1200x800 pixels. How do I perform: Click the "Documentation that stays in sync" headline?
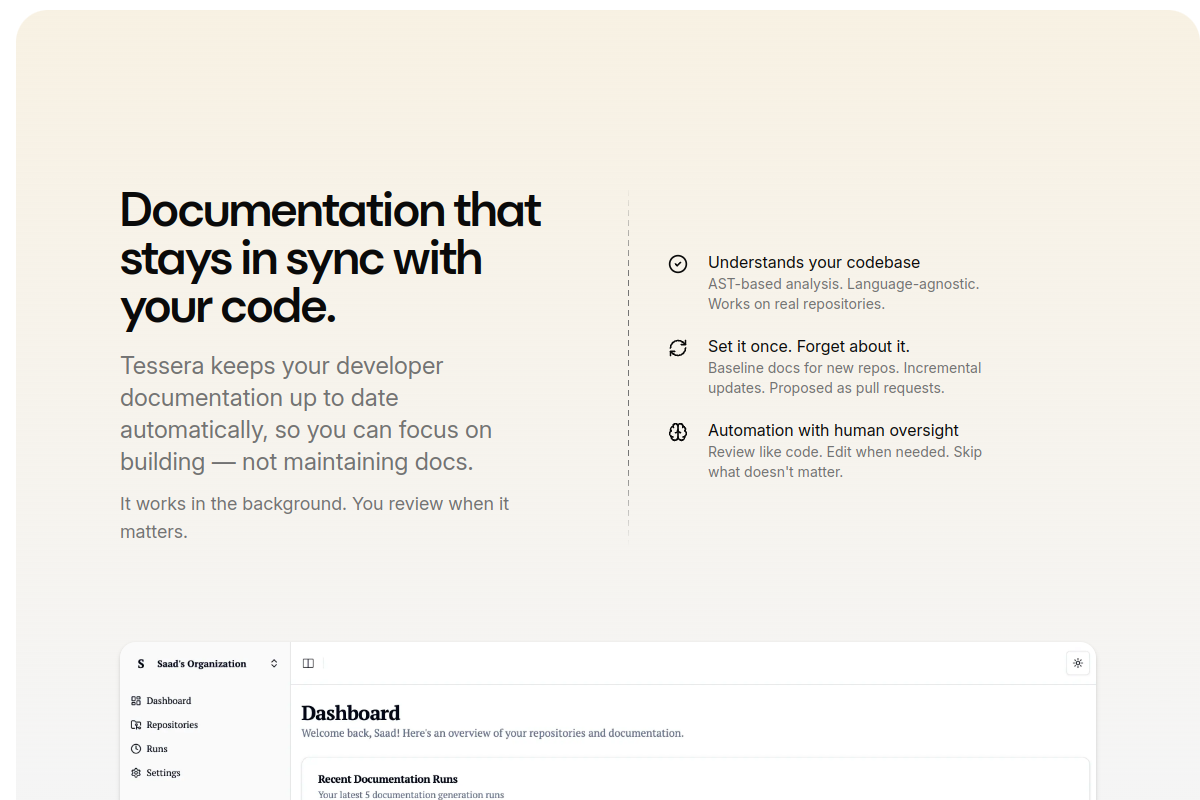tap(331, 259)
